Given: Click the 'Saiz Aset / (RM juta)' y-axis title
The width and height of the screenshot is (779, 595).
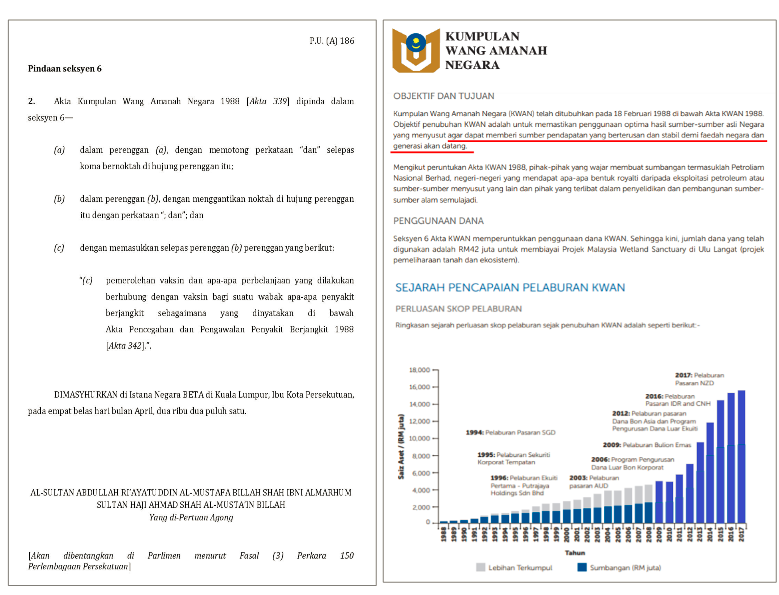Looking at the screenshot, I should click(x=400, y=446).
